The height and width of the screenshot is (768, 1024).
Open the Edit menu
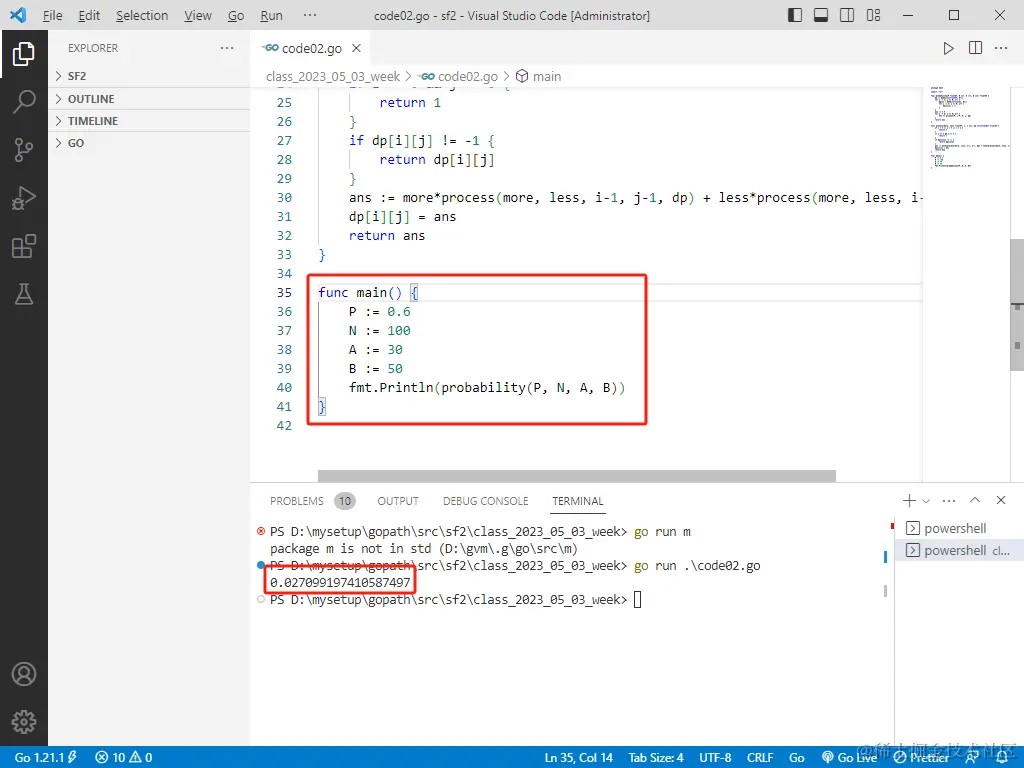click(89, 16)
